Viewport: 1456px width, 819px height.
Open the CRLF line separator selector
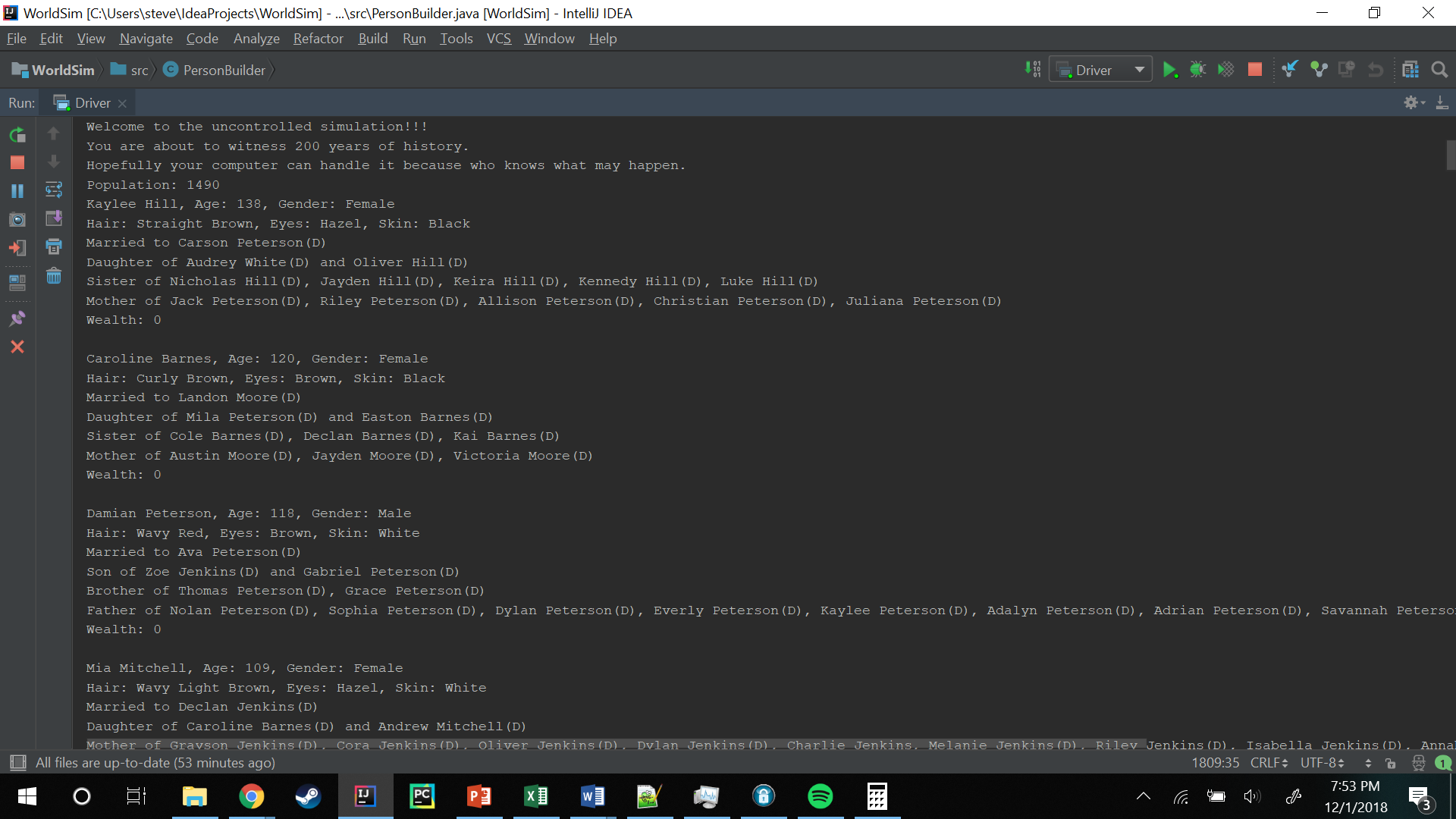coord(1269,763)
